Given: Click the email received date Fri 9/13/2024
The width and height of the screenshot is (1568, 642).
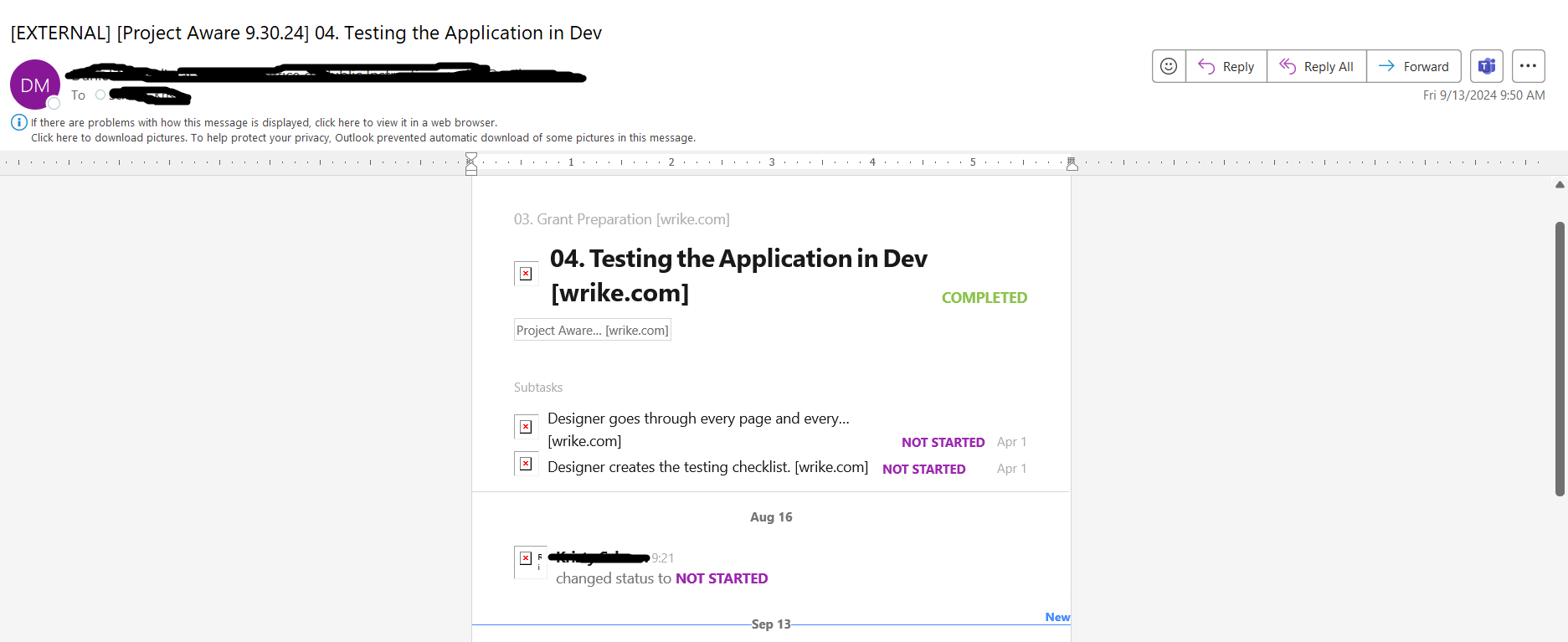Looking at the screenshot, I should pos(1484,95).
